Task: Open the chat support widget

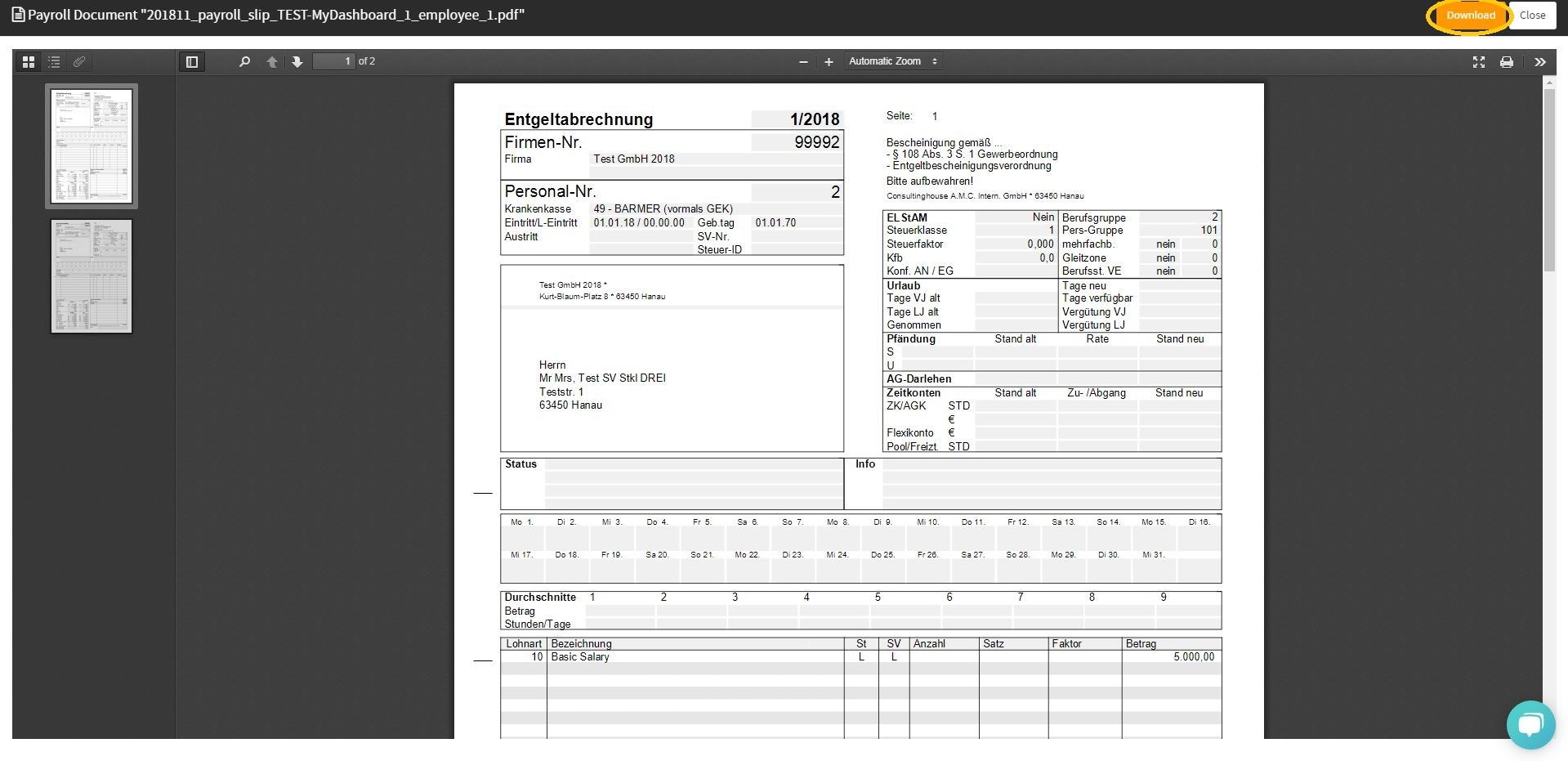Action: coord(1530,724)
